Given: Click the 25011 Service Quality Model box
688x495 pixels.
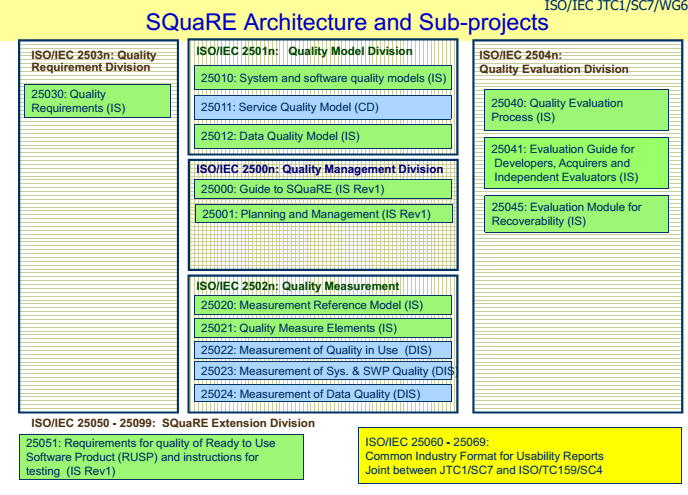Looking at the screenshot, I should click(x=323, y=107).
